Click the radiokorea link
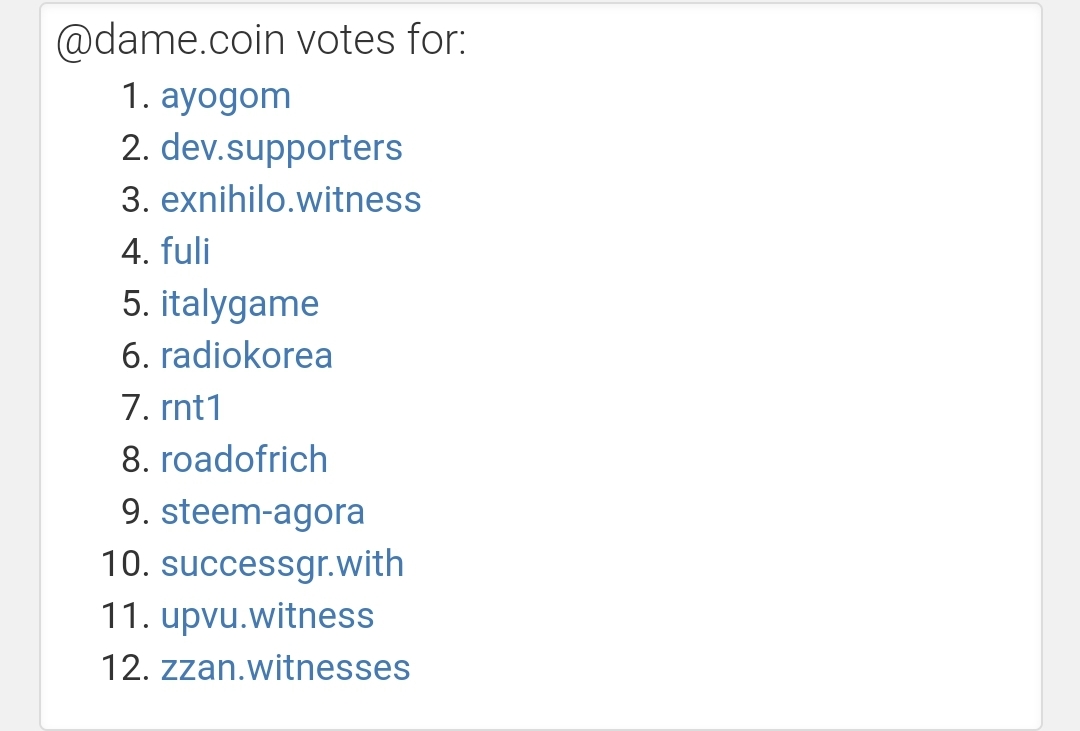 tap(247, 356)
